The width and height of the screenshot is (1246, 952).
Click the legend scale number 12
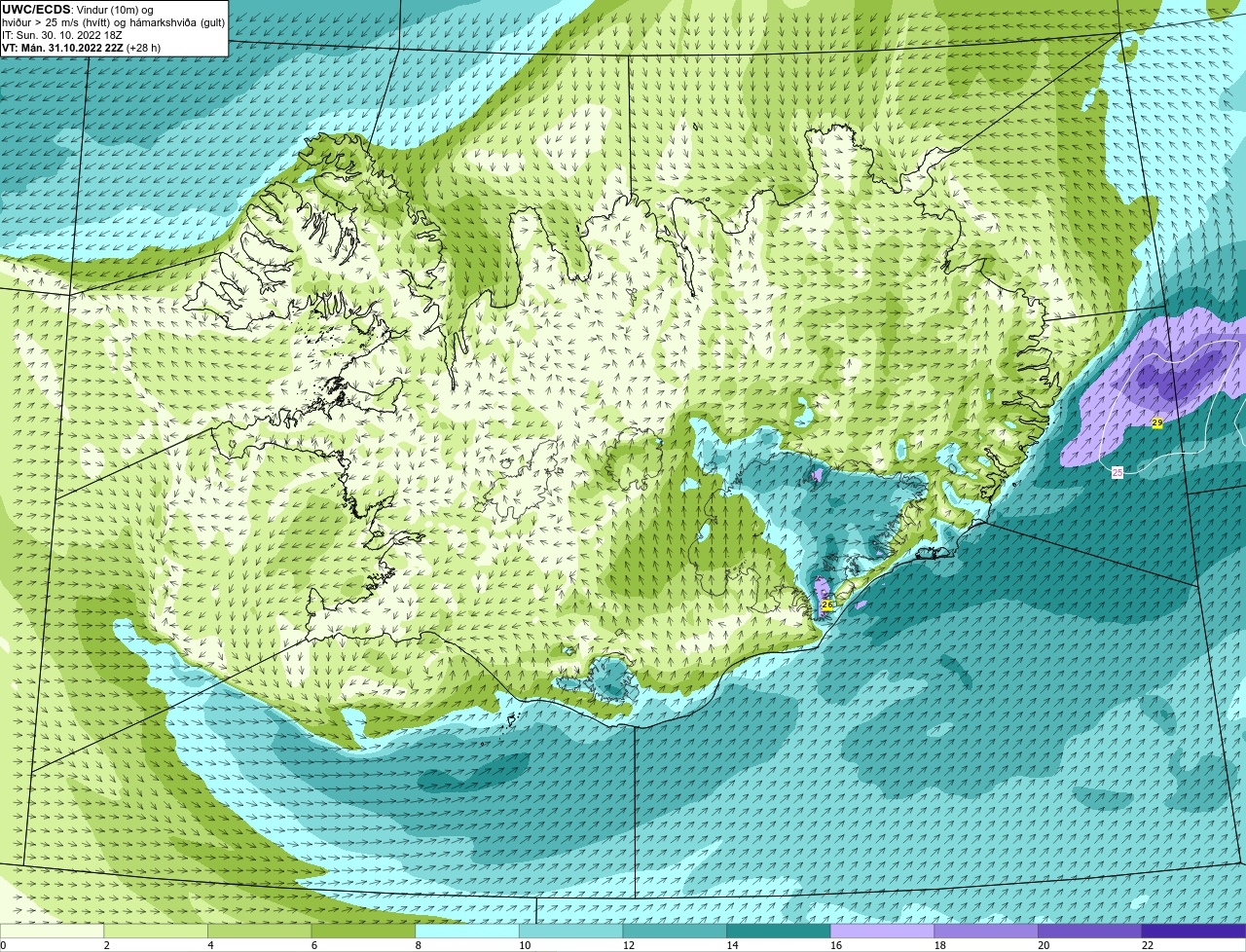(x=629, y=945)
